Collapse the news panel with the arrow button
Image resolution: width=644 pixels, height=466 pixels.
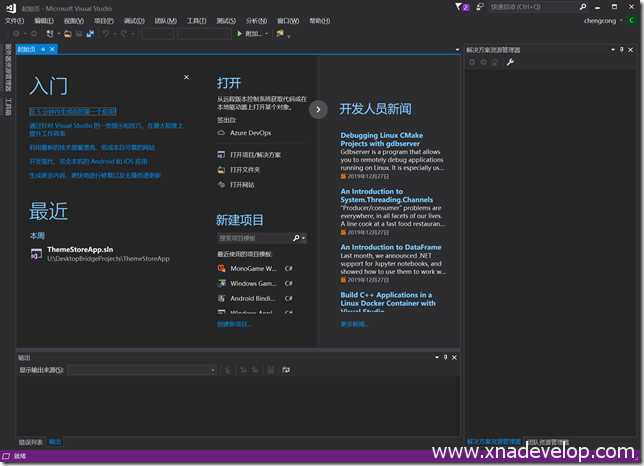(318, 109)
